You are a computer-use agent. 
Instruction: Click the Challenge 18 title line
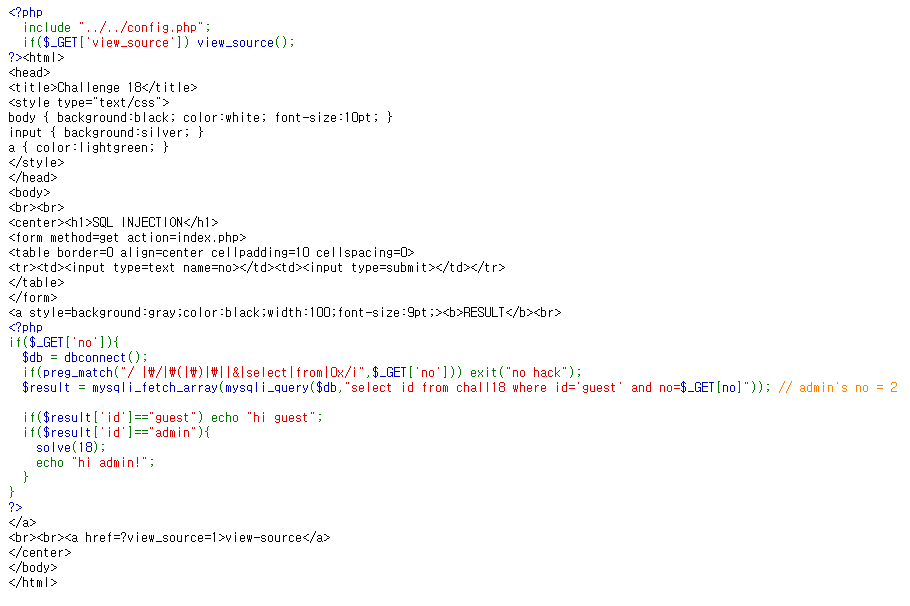(103, 88)
